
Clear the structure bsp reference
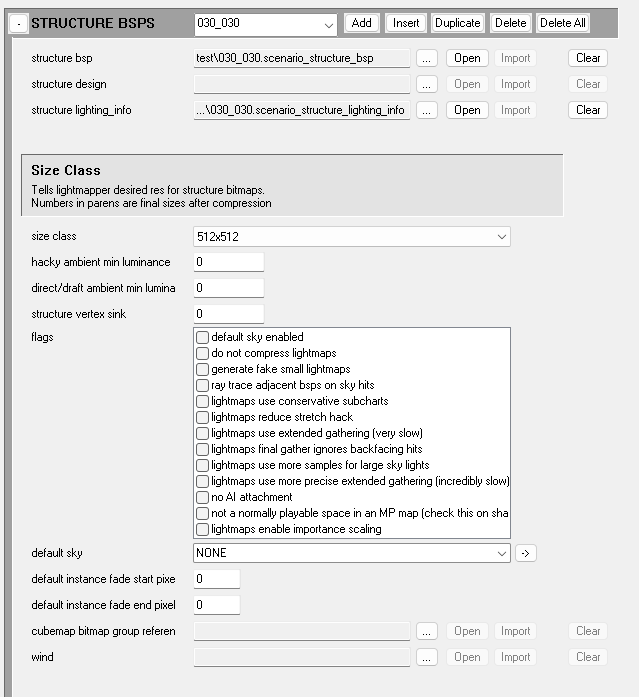(588, 58)
